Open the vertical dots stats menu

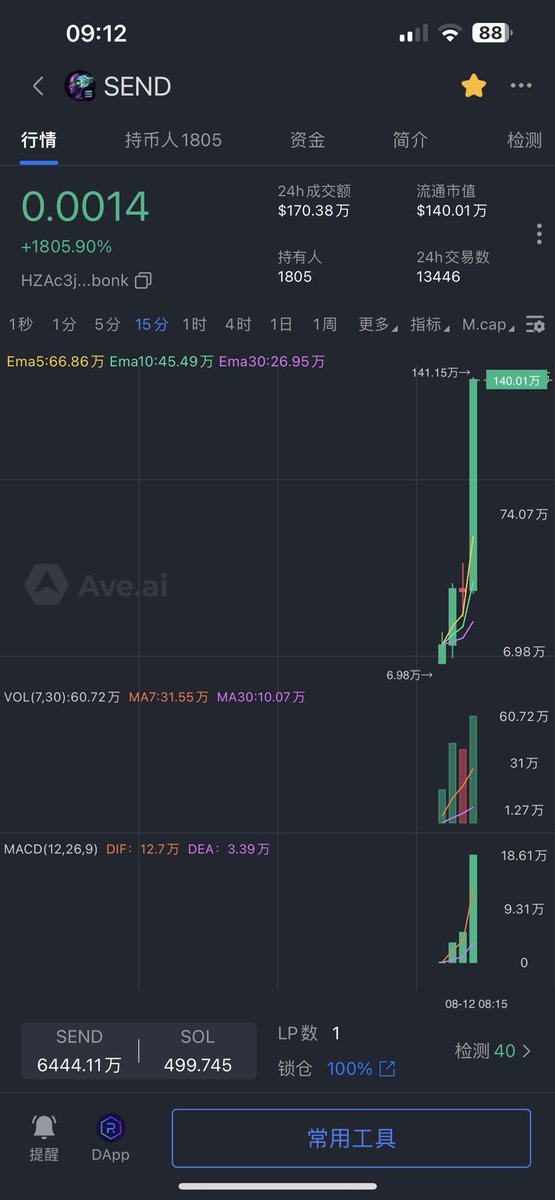click(538, 234)
